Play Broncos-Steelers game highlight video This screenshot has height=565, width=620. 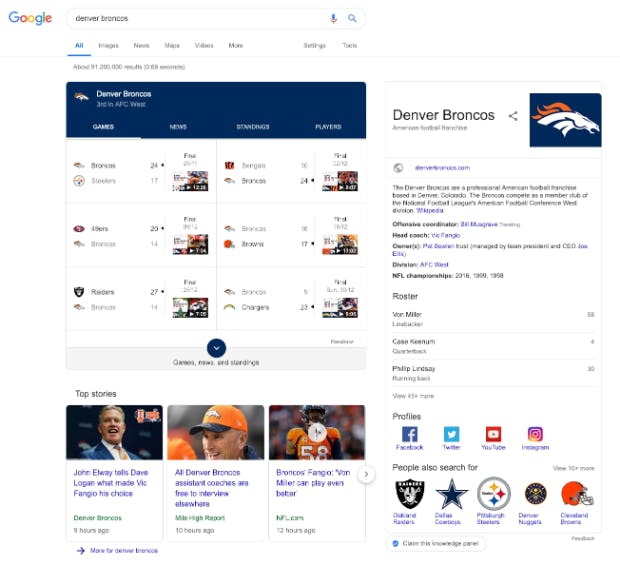coord(190,181)
